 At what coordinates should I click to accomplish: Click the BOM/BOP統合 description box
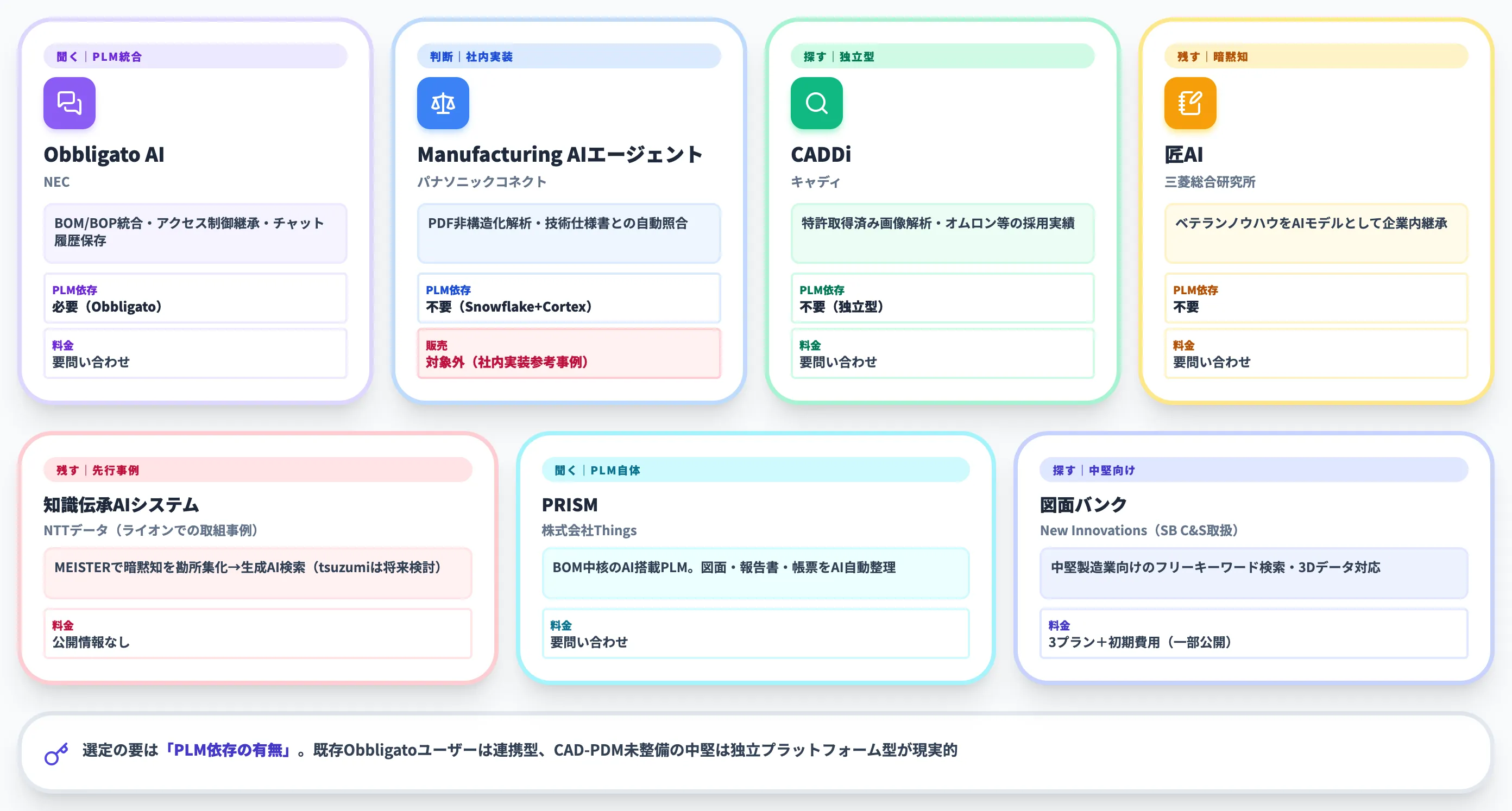196,233
